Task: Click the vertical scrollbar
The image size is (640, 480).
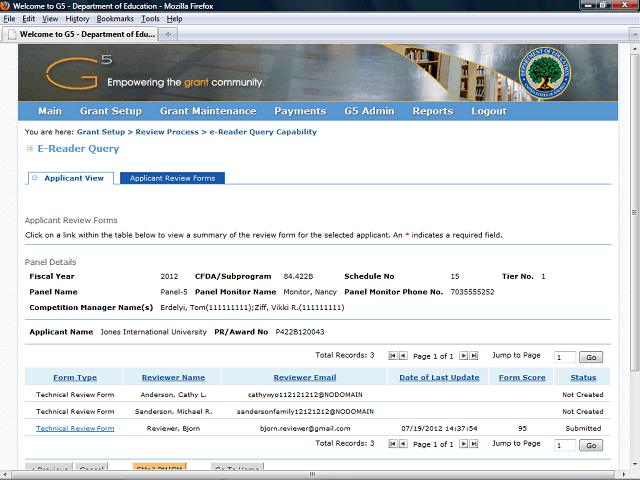Action: (634, 212)
